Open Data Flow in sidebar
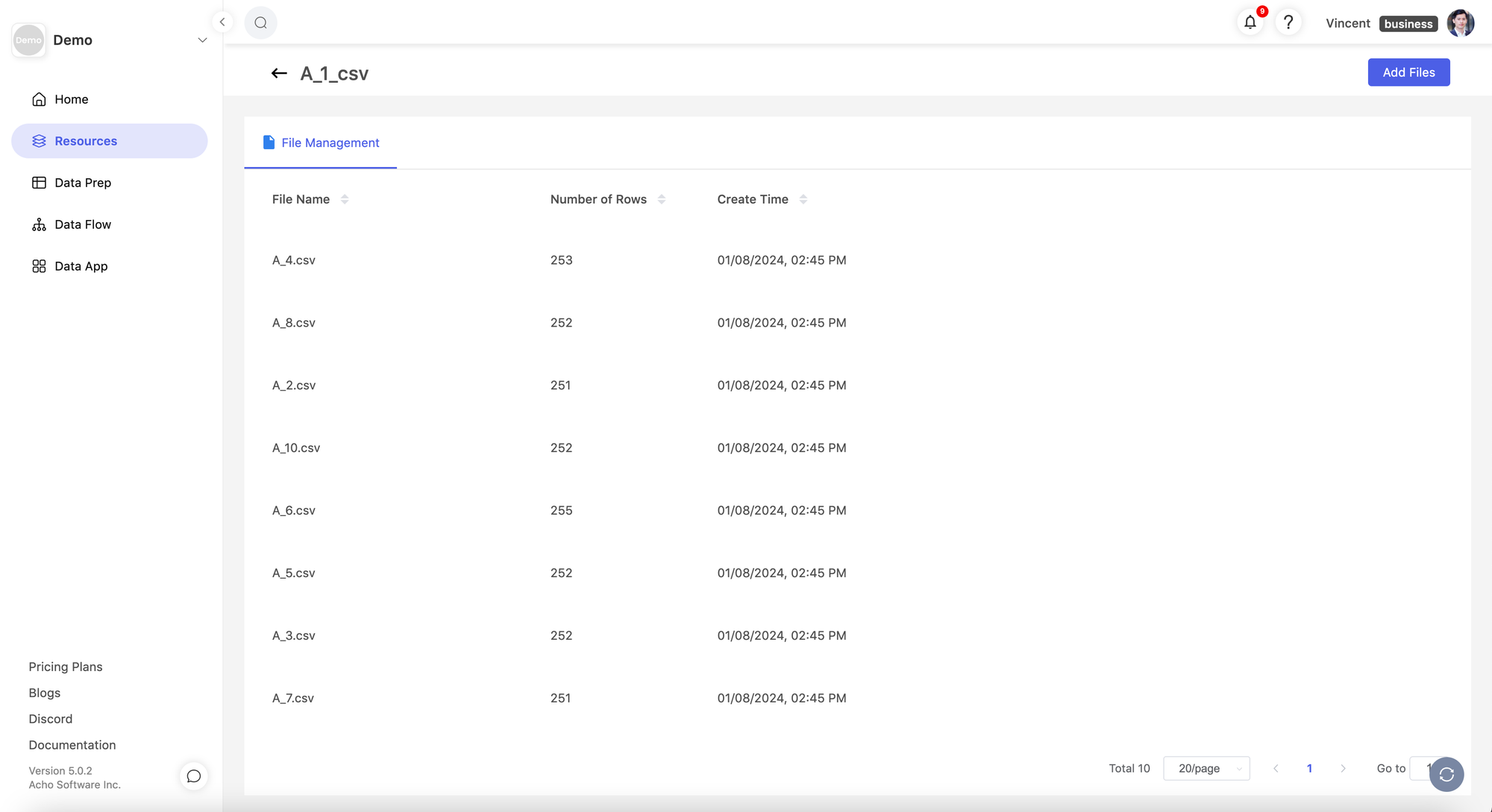 (82, 224)
